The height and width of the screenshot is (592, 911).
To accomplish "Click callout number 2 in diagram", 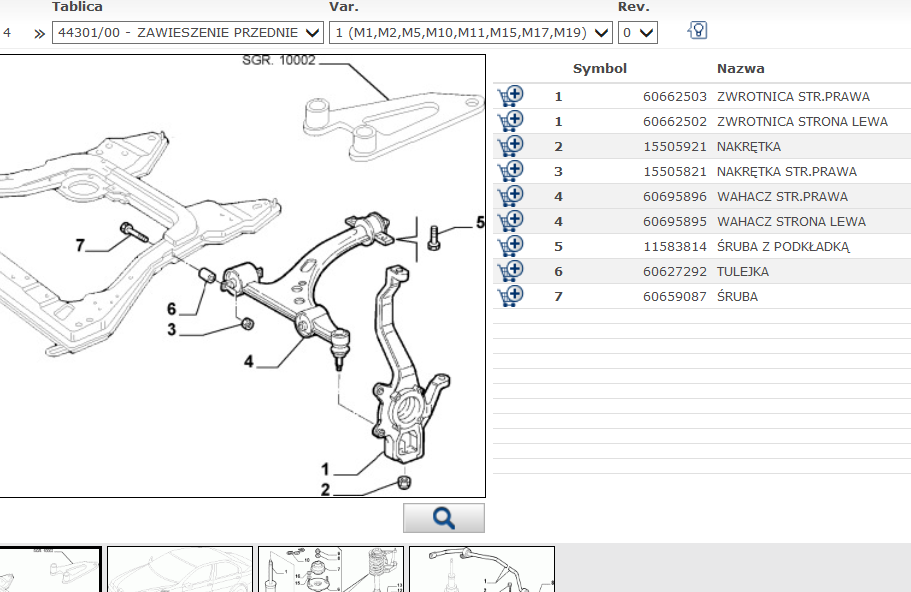I will pos(325,490).
